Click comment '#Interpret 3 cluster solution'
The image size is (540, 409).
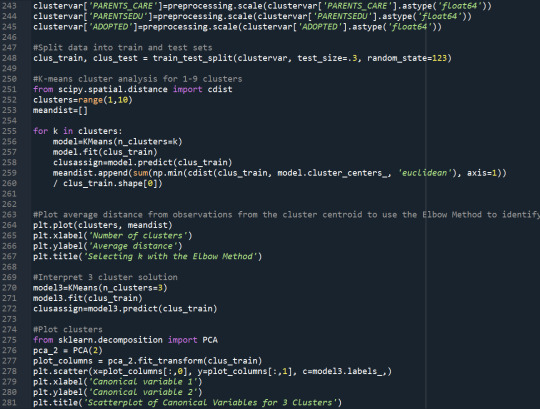(x=105, y=277)
